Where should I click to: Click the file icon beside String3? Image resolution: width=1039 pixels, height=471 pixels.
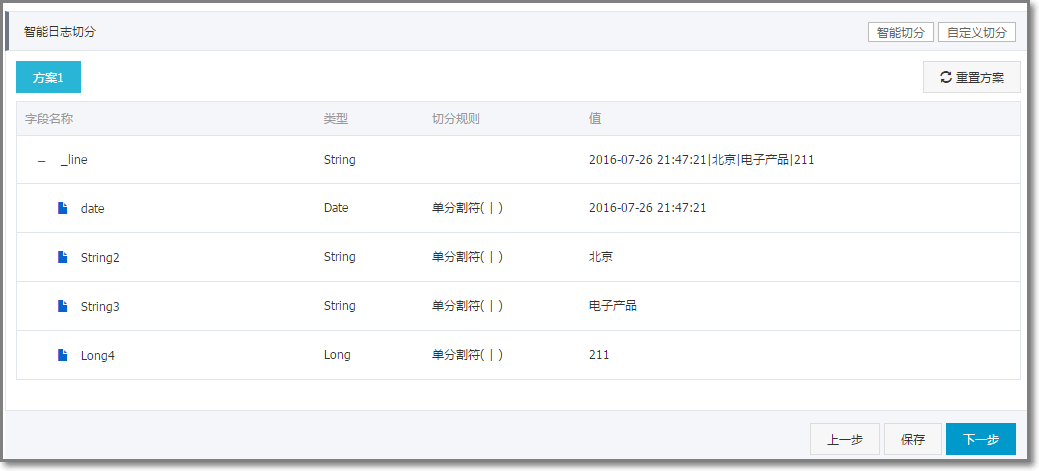tap(63, 306)
